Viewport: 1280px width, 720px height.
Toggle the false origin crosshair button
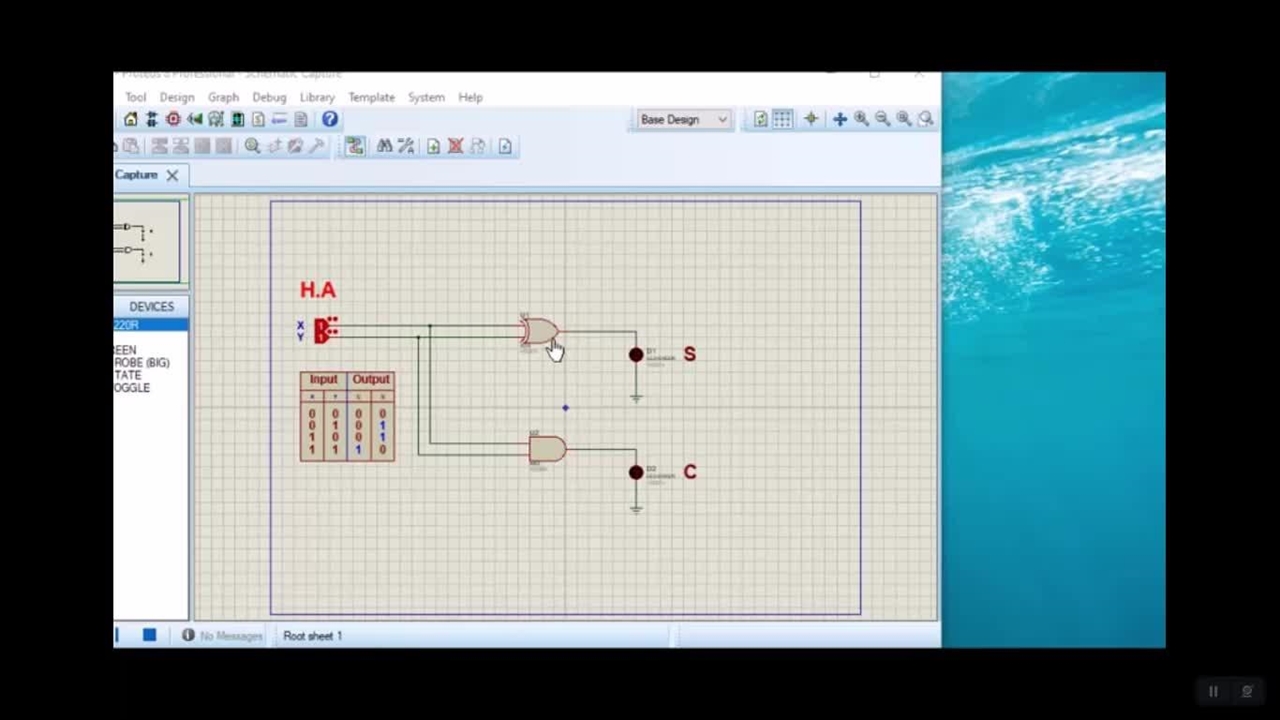click(811, 119)
